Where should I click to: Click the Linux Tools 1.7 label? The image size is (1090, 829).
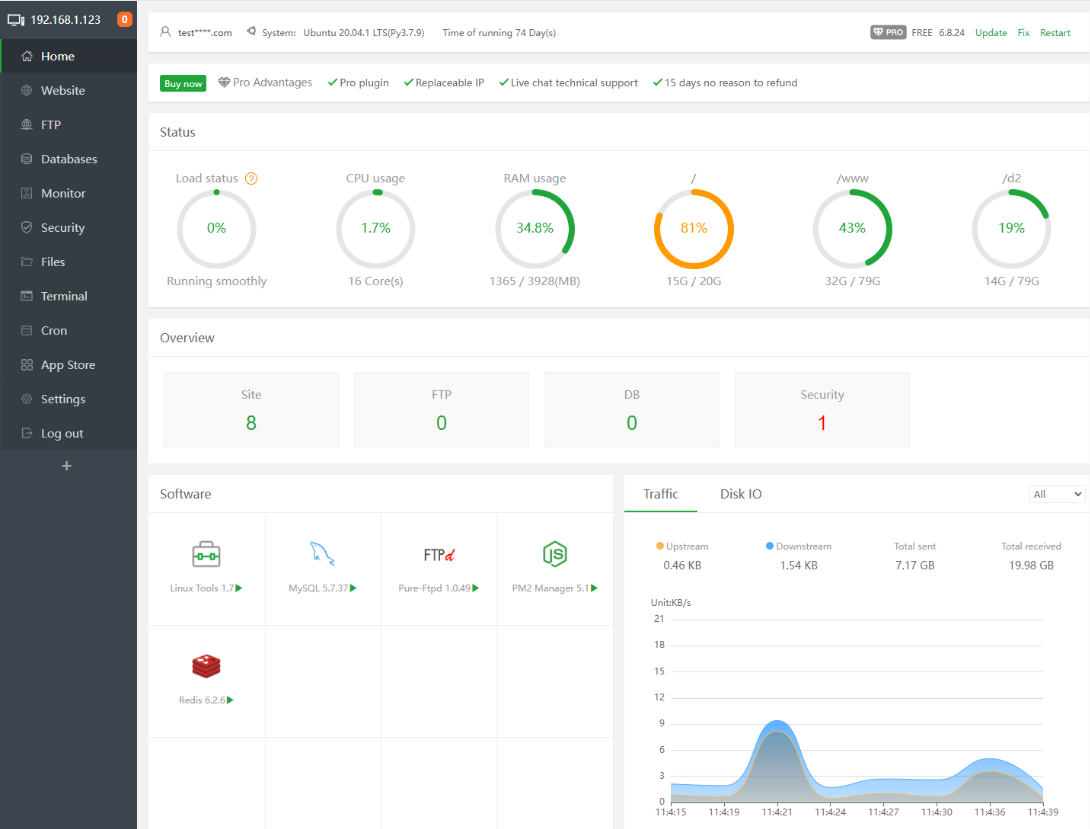click(x=202, y=588)
